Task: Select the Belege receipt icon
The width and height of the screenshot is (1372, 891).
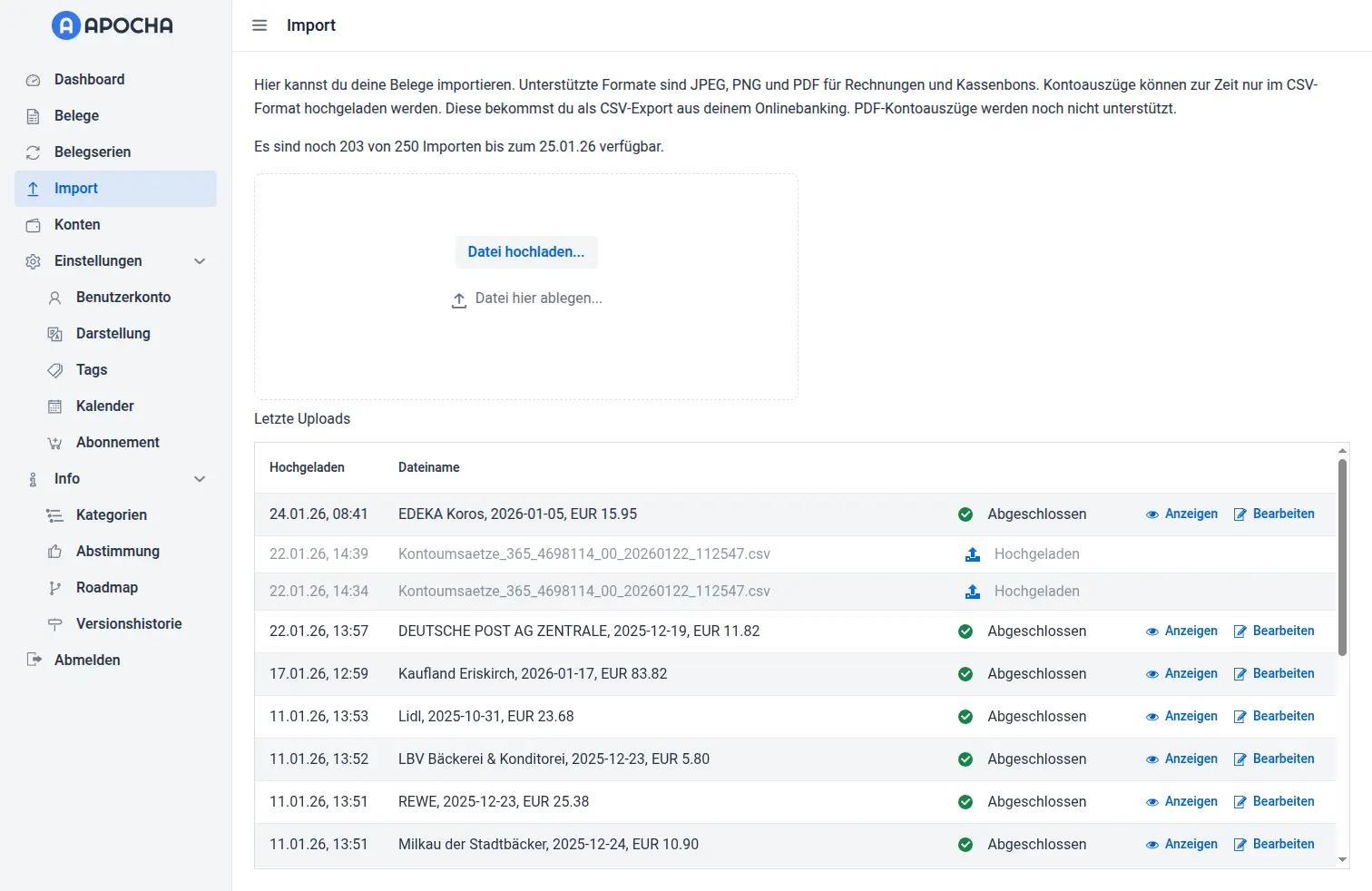Action: click(33, 115)
